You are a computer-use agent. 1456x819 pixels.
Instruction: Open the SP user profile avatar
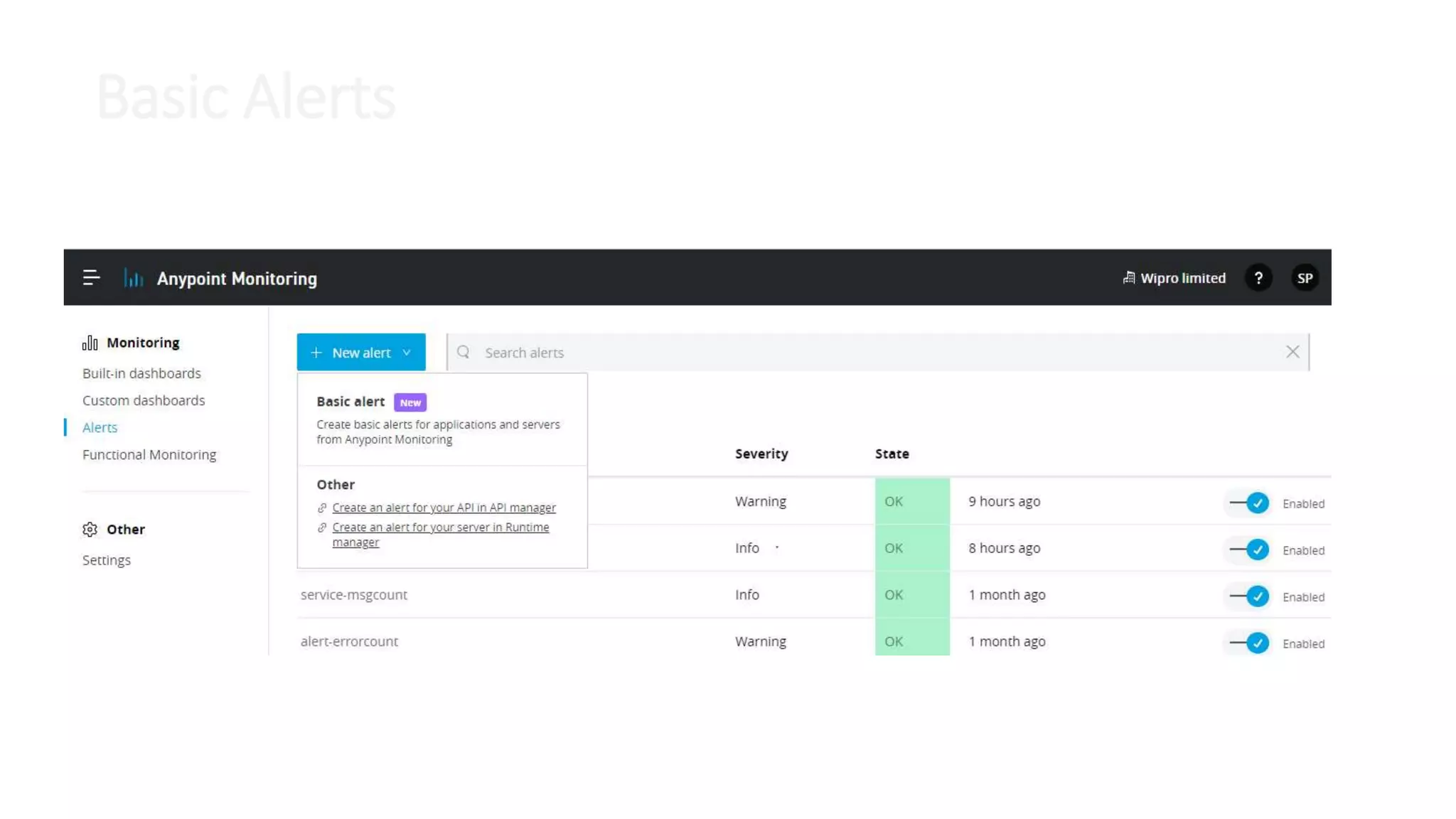[1305, 278]
